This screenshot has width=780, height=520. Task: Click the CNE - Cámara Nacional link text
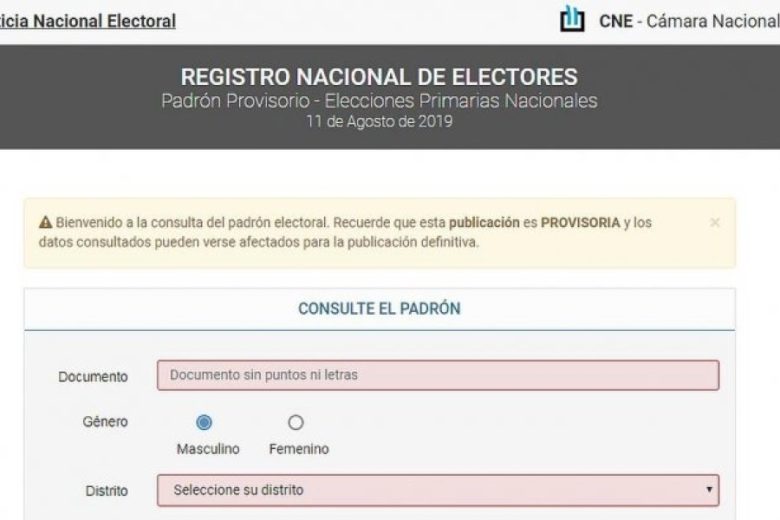click(x=689, y=21)
